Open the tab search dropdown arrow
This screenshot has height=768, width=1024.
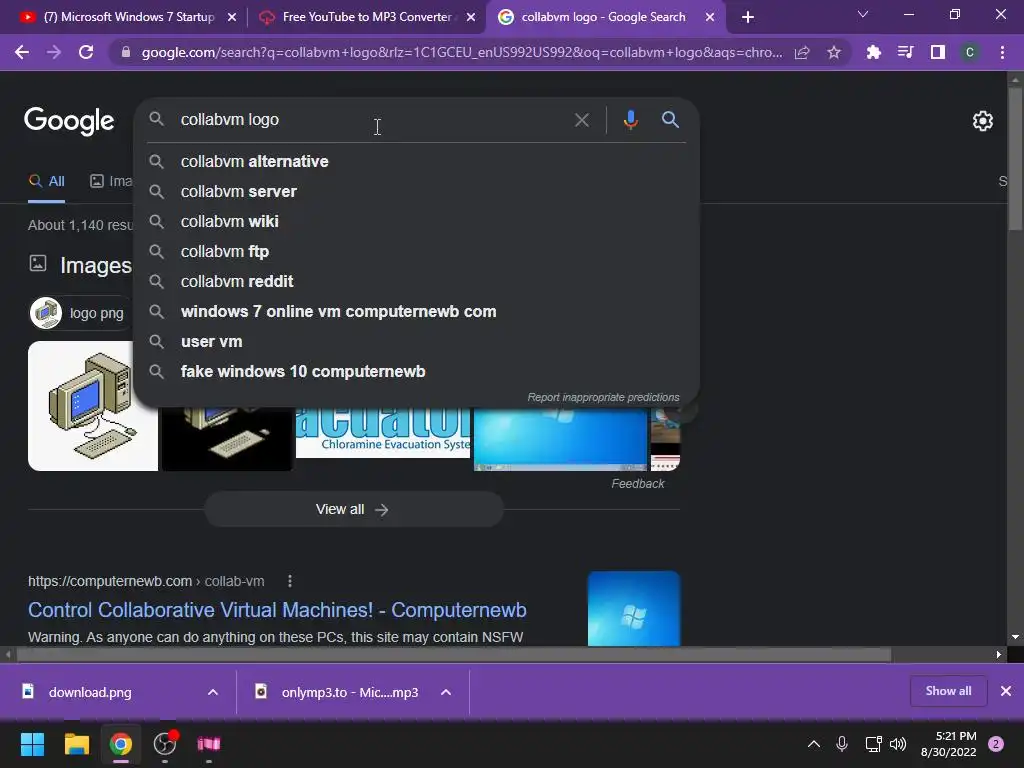pyautogui.click(x=863, y=14)
